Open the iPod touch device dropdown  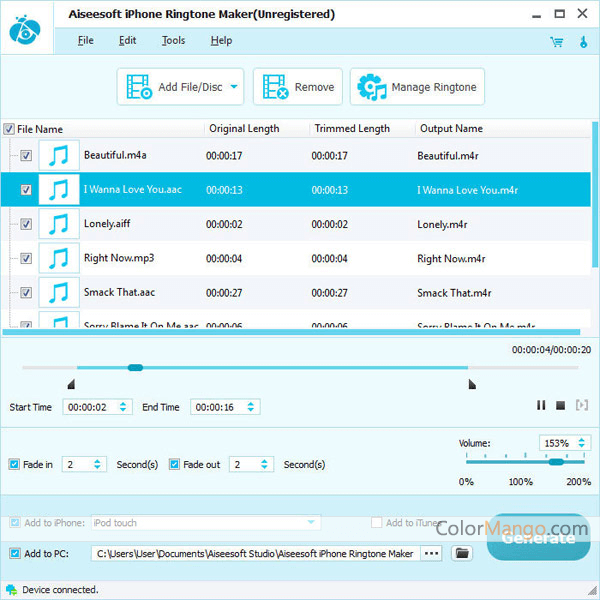coord(313,523)
